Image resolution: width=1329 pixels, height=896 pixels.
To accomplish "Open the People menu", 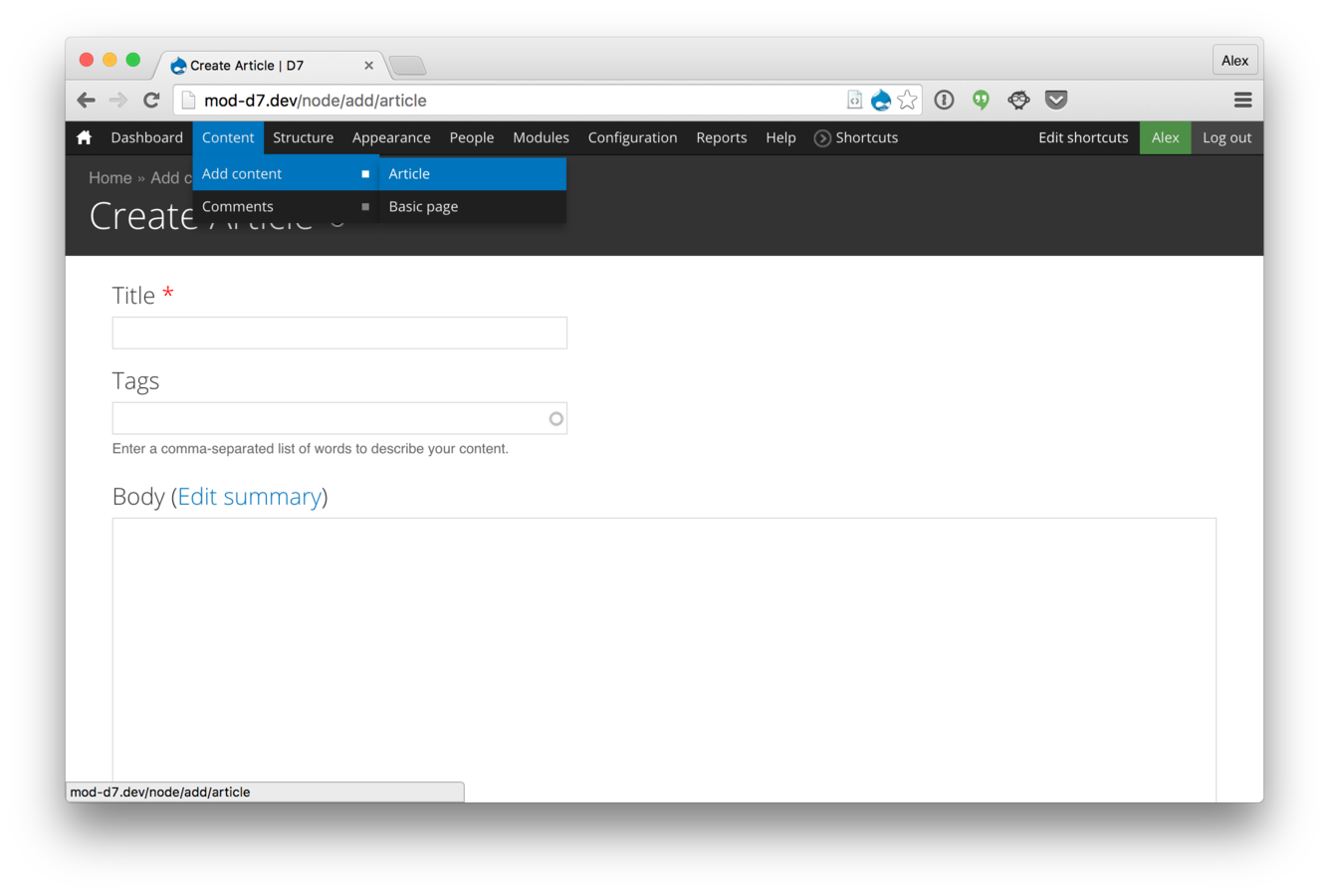I will tap(472, 137).
